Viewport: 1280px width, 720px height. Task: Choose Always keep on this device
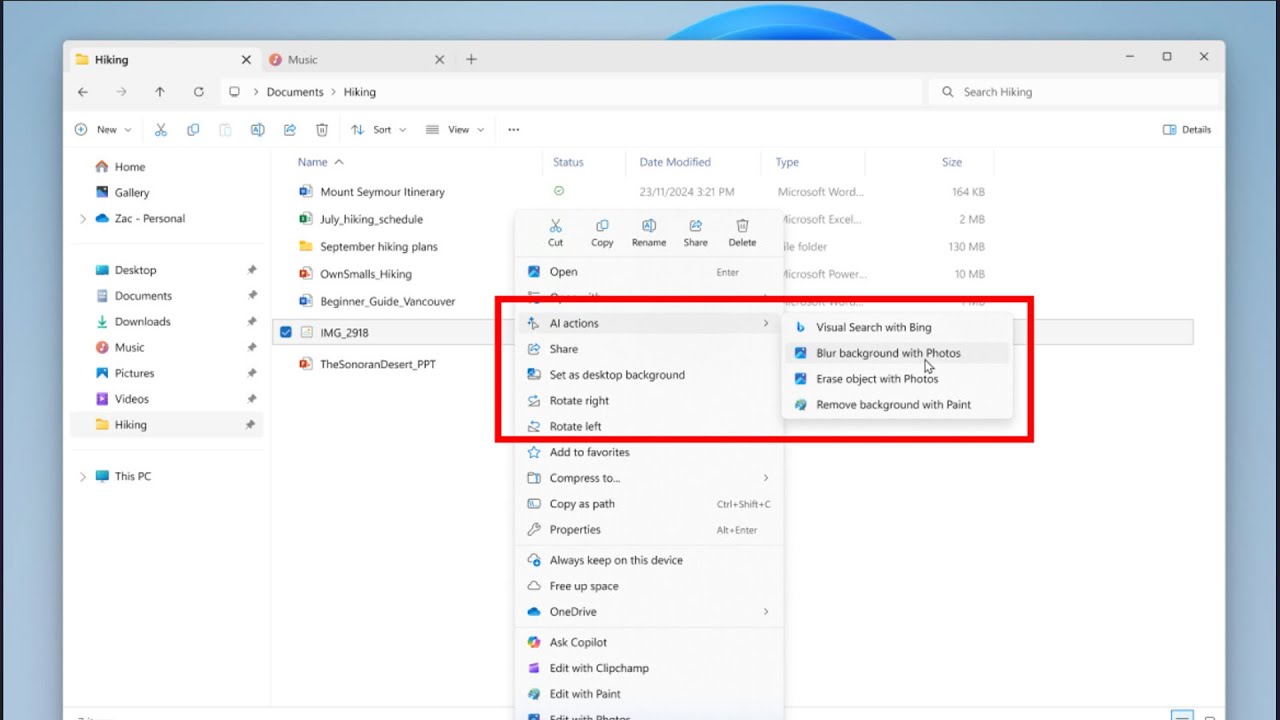[647, 560]
